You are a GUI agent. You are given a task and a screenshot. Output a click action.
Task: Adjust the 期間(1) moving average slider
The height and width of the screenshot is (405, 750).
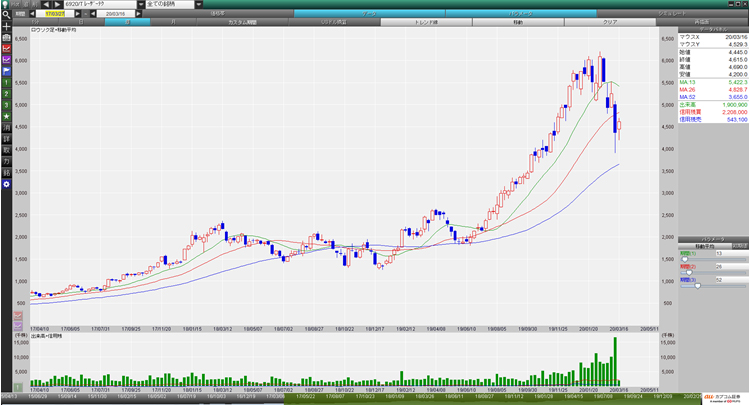(686, 258)
